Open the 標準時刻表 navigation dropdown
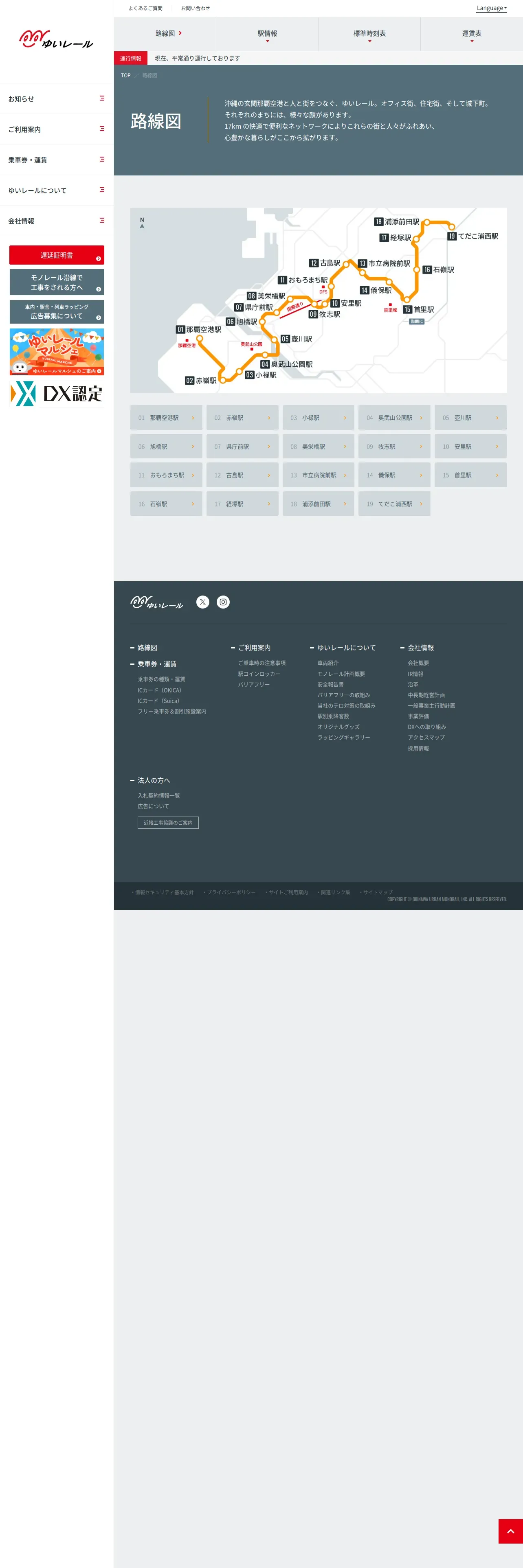Viewport: 523px width, 1568px height. pyautogui.click(x=369, y=34)
